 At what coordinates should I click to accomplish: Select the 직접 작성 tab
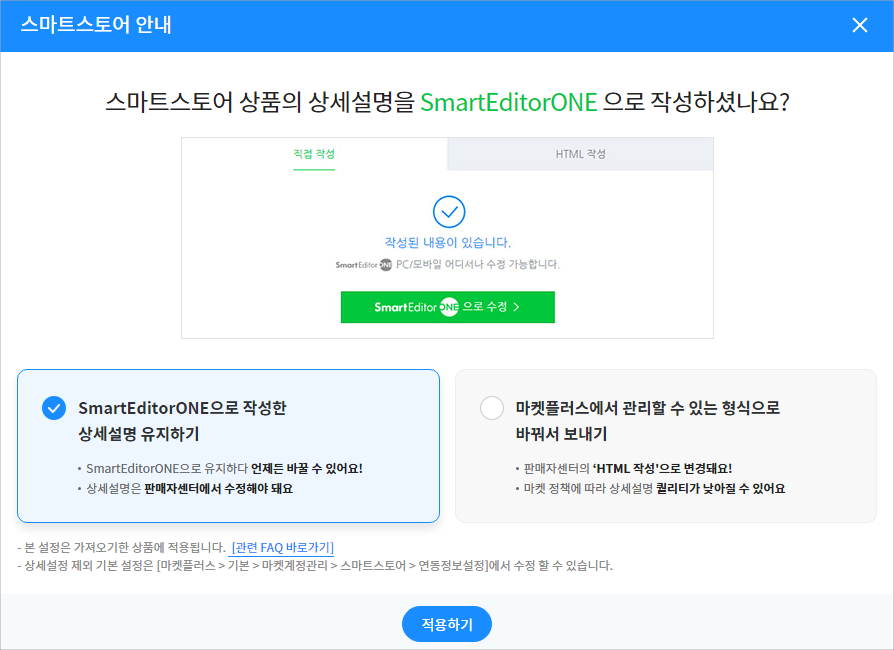314,154
